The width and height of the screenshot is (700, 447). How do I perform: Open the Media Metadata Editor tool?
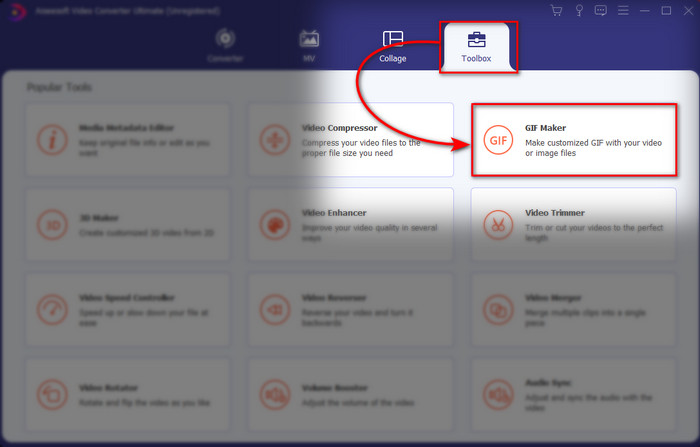tap(128, 140)
